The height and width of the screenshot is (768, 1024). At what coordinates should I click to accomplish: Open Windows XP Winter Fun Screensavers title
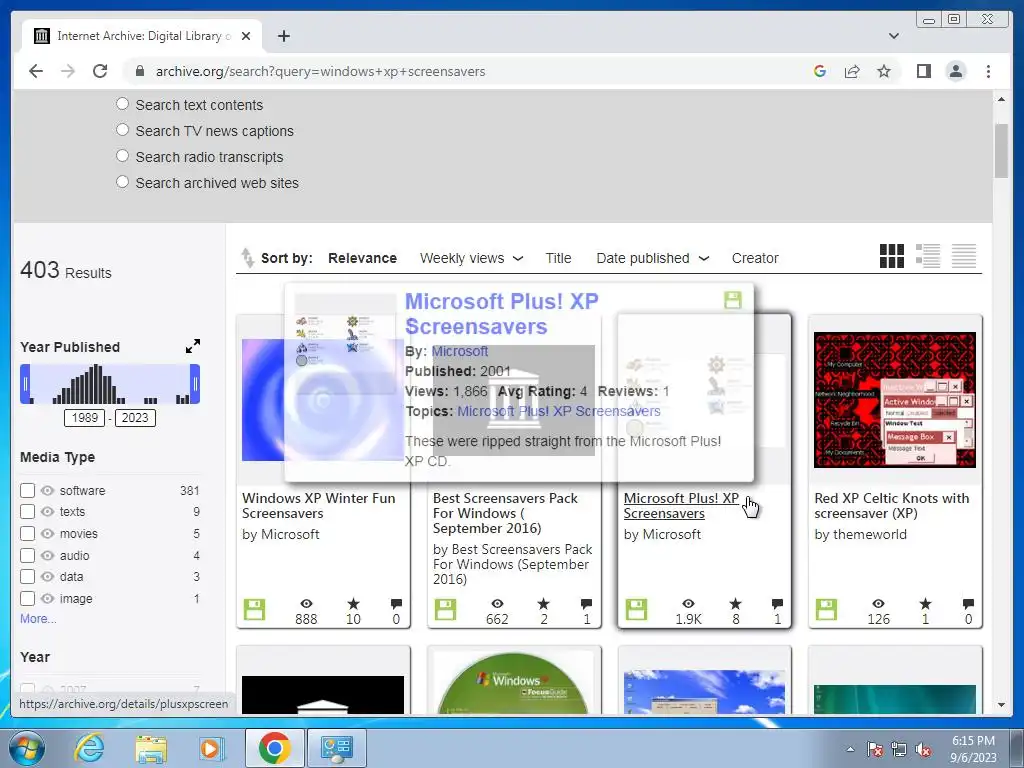pyautogui.click(x=319, y=505)
